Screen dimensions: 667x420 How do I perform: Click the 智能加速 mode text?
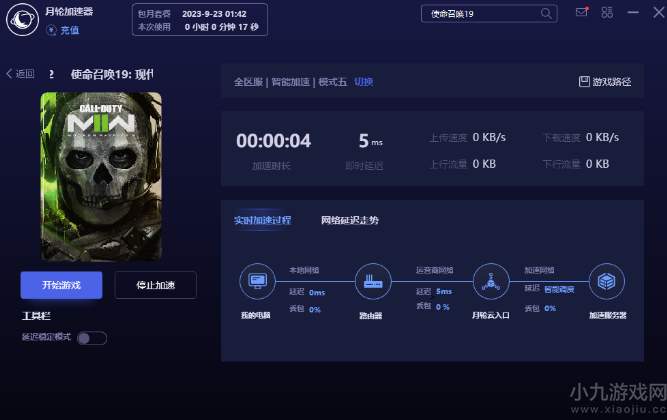291,82
